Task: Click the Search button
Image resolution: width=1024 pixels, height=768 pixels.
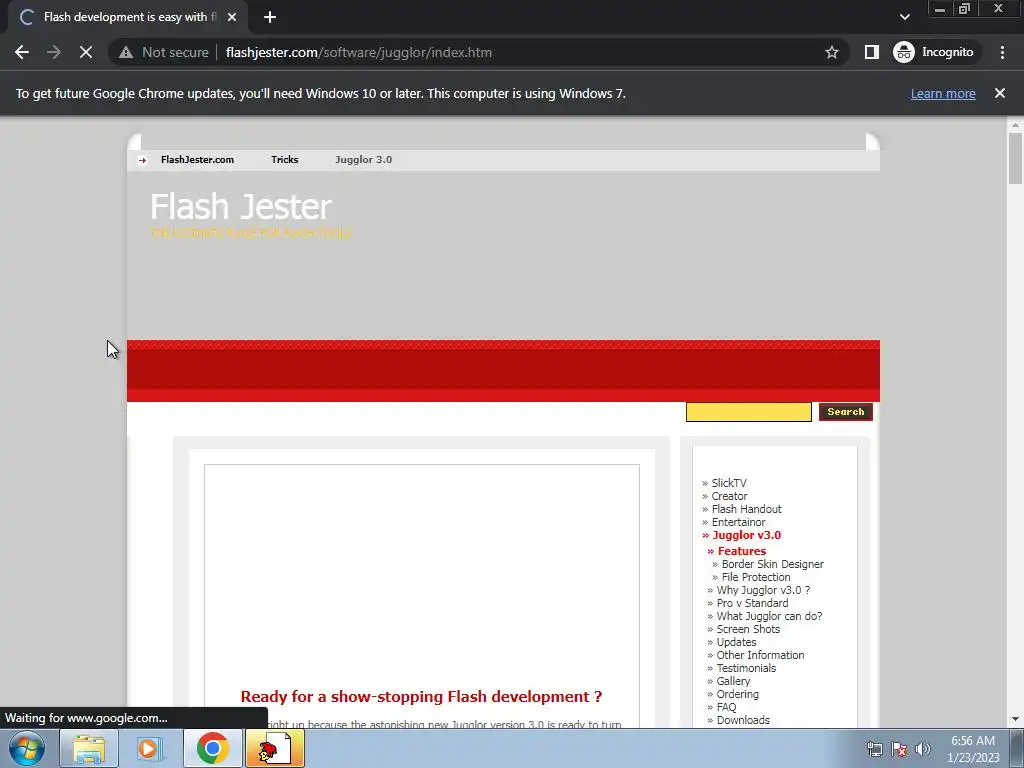Action: point(846,411)
